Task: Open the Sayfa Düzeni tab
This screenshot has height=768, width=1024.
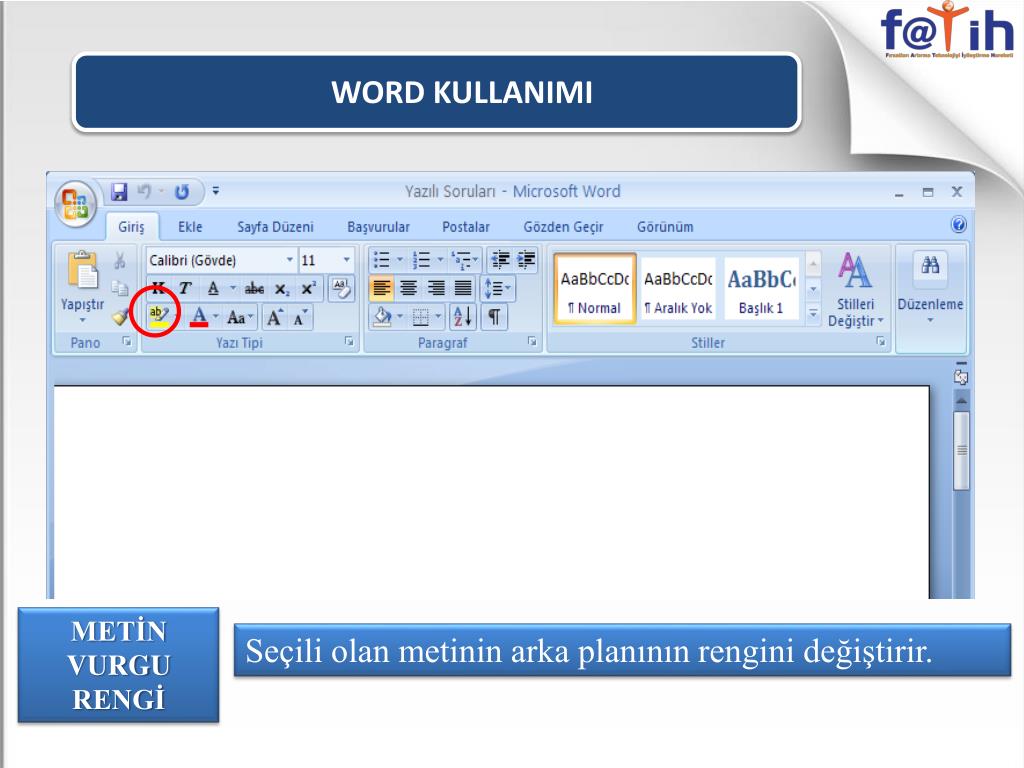Action: (275, 227)
